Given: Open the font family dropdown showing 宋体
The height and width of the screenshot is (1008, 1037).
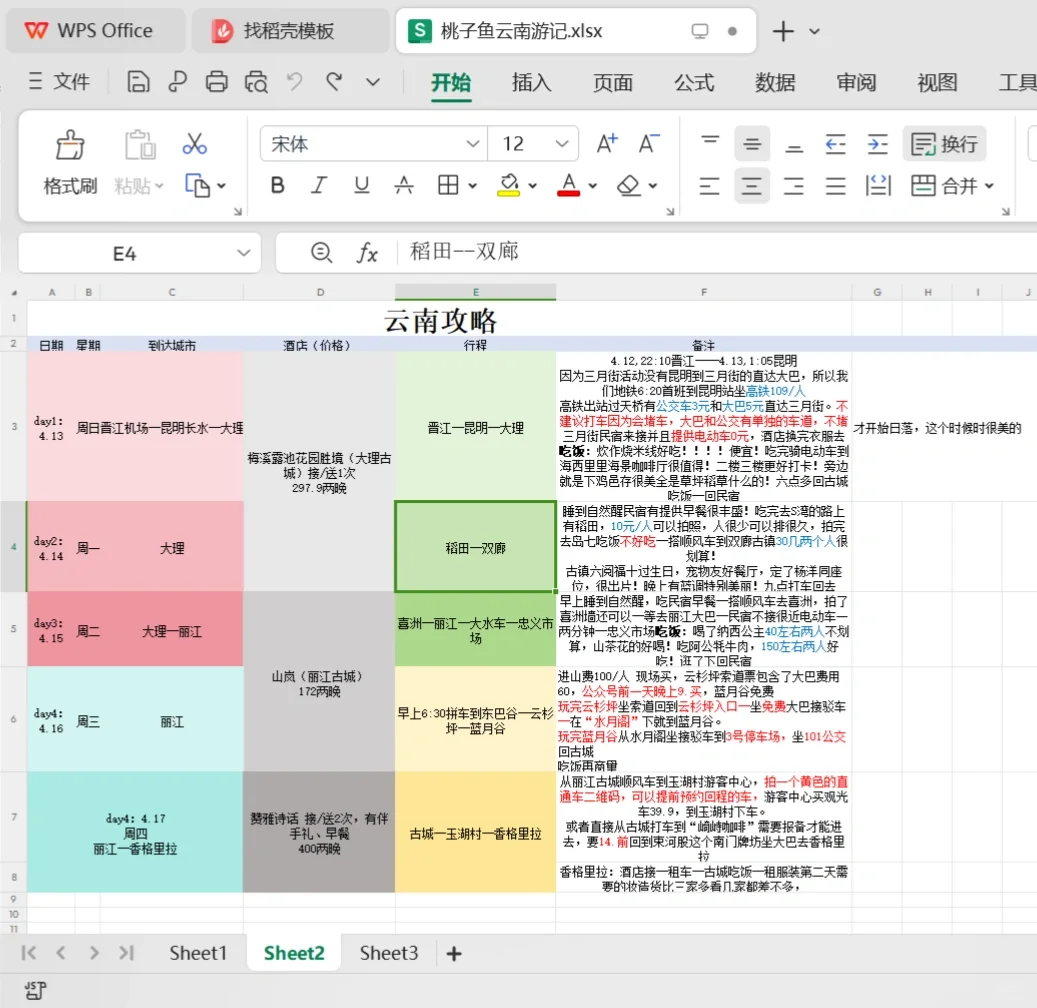Looking at the screenshot, I should (471, 143).
